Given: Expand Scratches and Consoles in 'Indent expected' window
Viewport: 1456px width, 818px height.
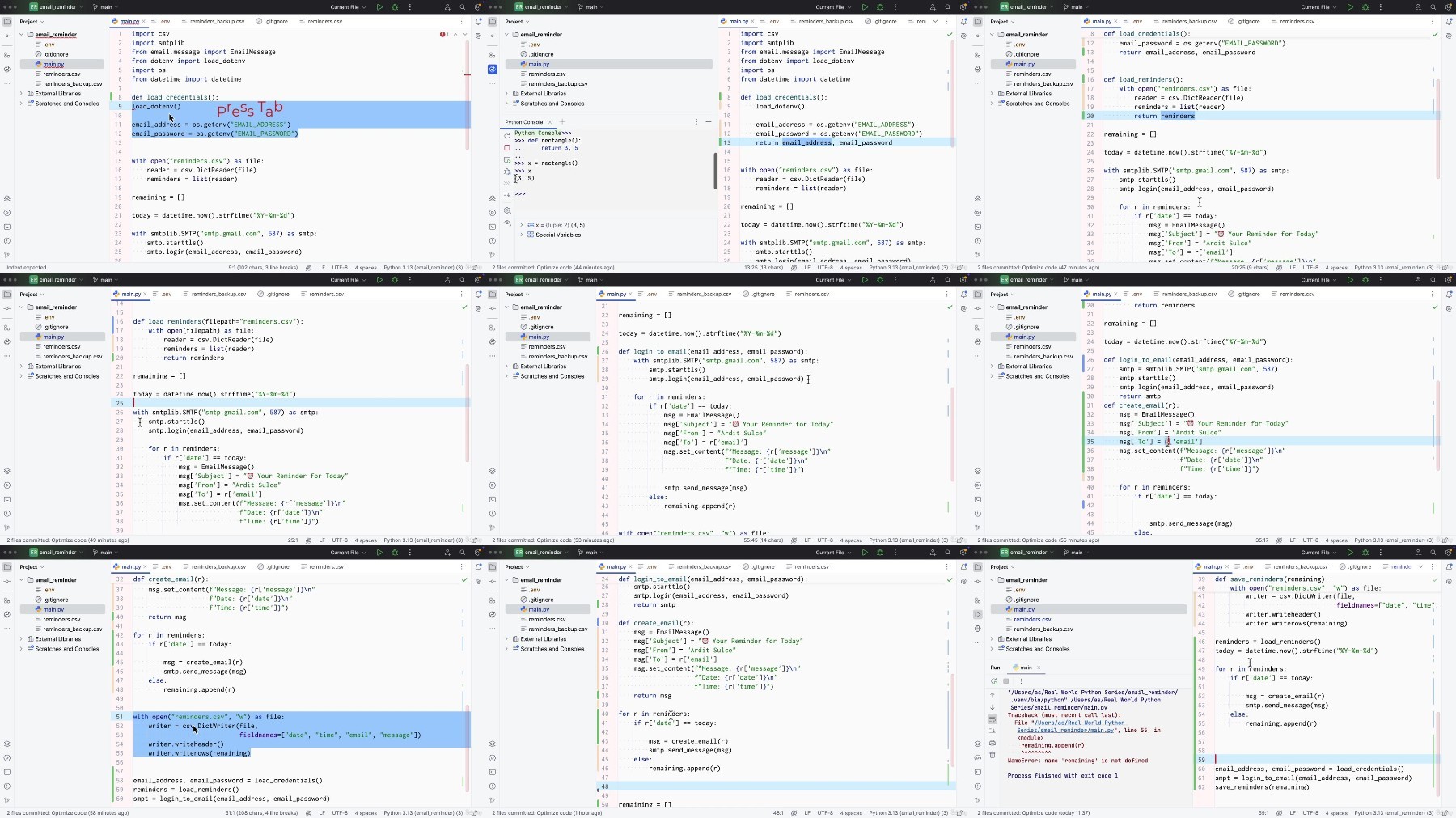Looking at the screenshot, I should coord(22,104).
